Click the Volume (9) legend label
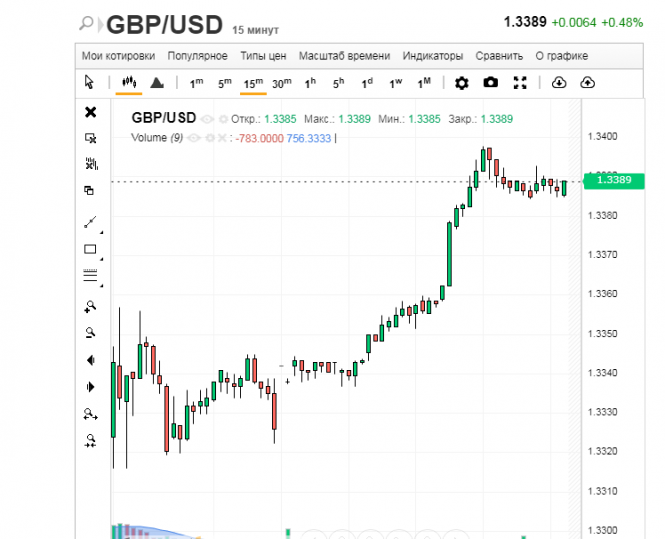The image size is (665, 539). tap(157, 138)
